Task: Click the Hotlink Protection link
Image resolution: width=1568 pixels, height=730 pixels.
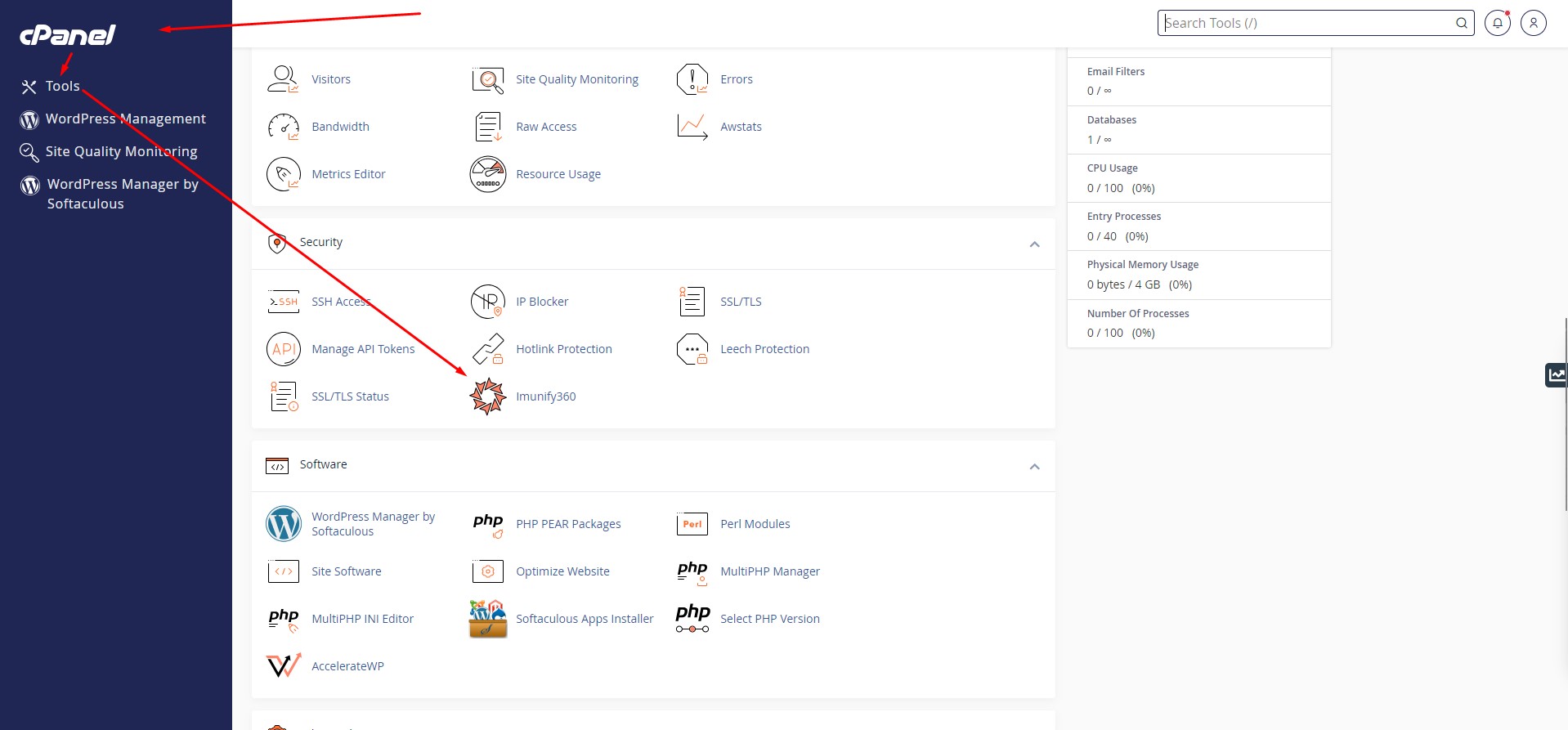Action: click(x=563, y=349)
